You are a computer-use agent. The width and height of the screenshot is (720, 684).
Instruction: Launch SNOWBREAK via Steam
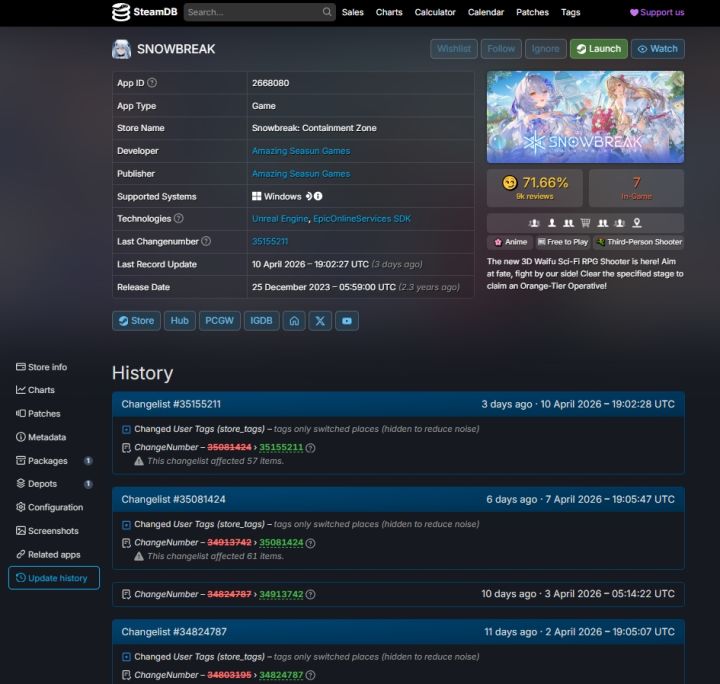[x=599, y=49]
